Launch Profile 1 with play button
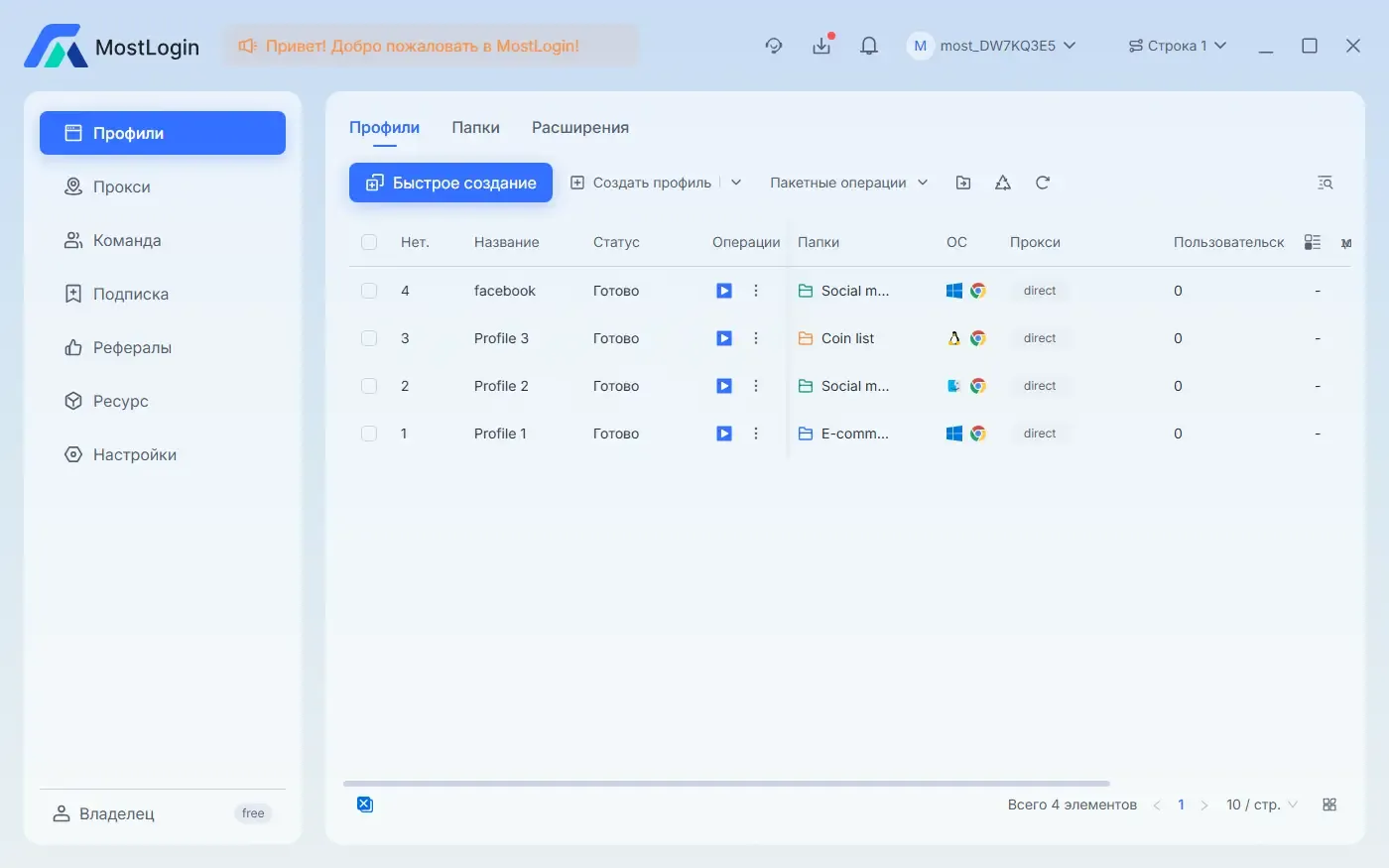 [x=724, y=434]
